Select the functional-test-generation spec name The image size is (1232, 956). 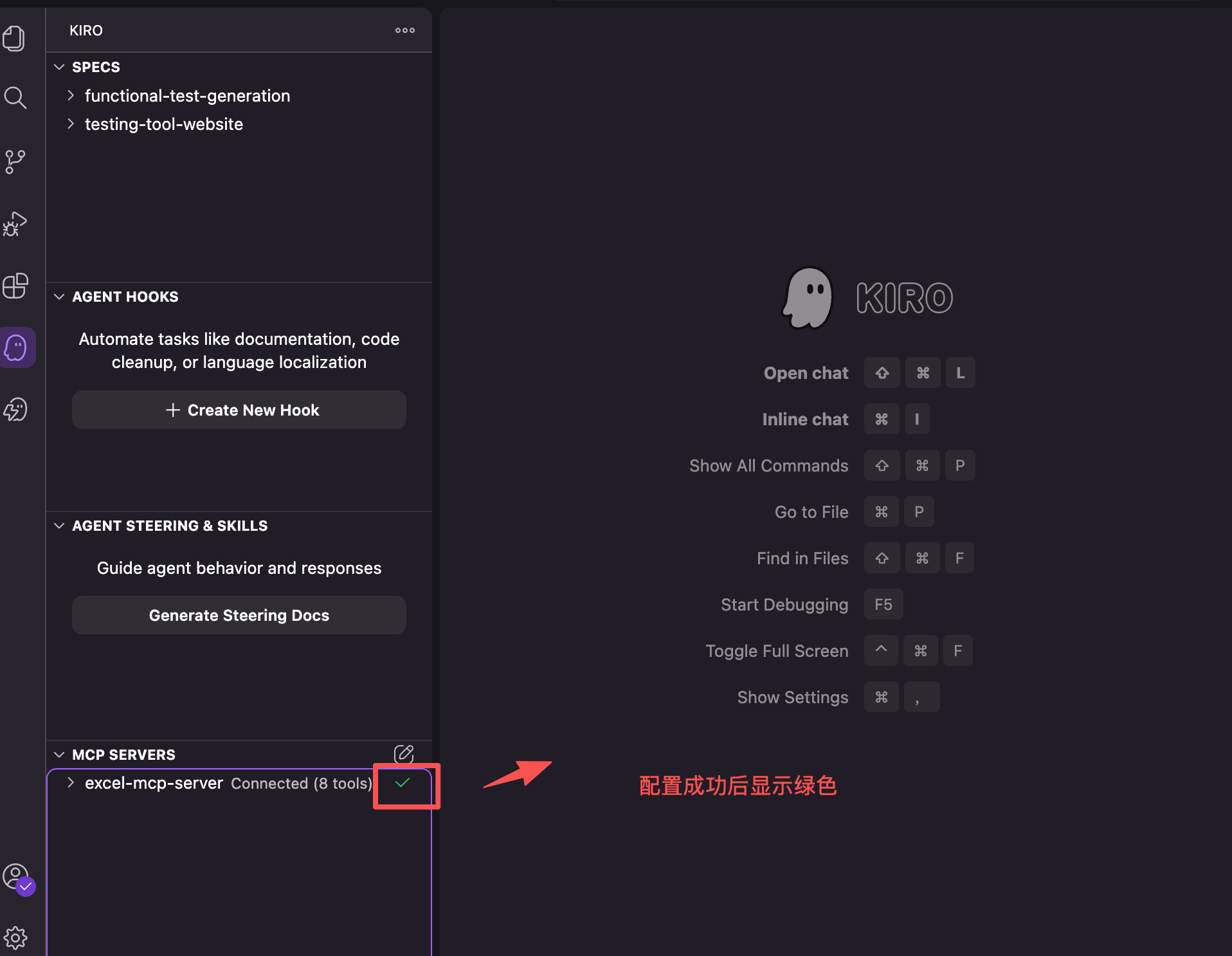click(x=187, y=96)
